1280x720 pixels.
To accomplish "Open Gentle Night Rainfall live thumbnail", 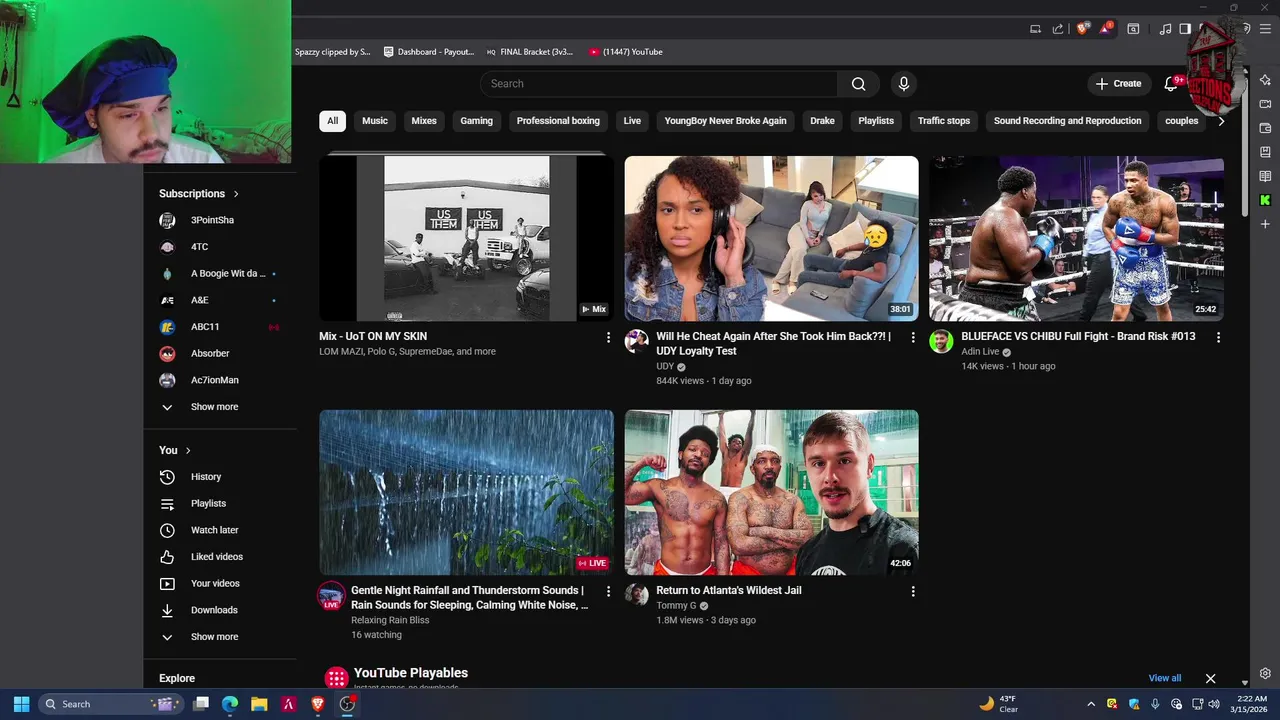I will pyautogui.click(x=467, y=492).
